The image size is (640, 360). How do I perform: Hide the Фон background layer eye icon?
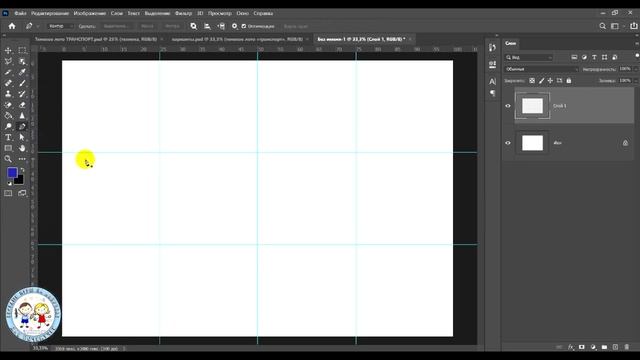coord(508,143)
